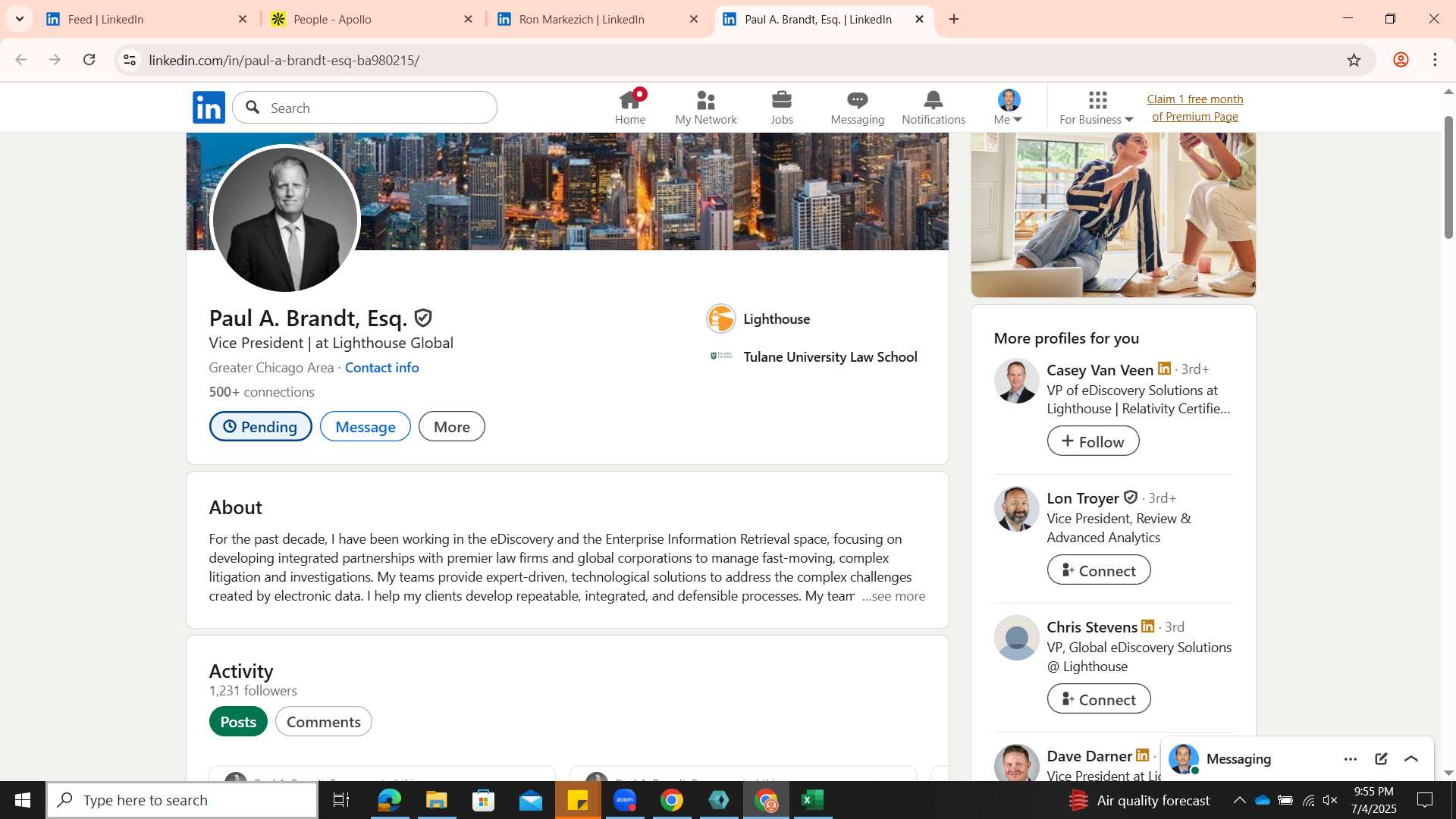Screen dimensions: 1456x819
Task: Open the Messaging nav icon
Action: tap(858, 108)
